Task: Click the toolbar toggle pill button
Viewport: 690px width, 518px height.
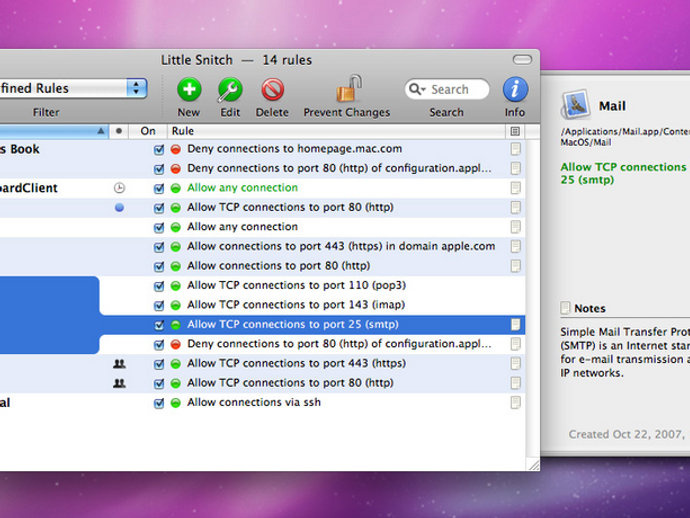Action: coord(522,59)
